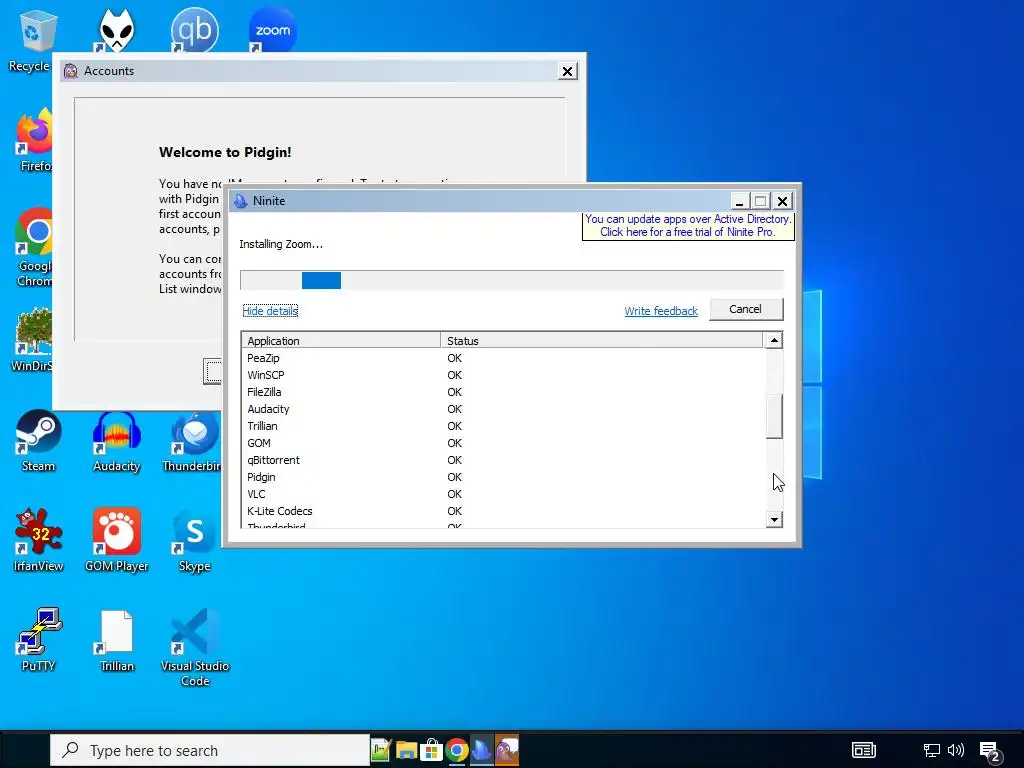Switch to Pidgin via its taskbar icon
The height and width of the screenshot is (768, 1024).
coord(507,750)
